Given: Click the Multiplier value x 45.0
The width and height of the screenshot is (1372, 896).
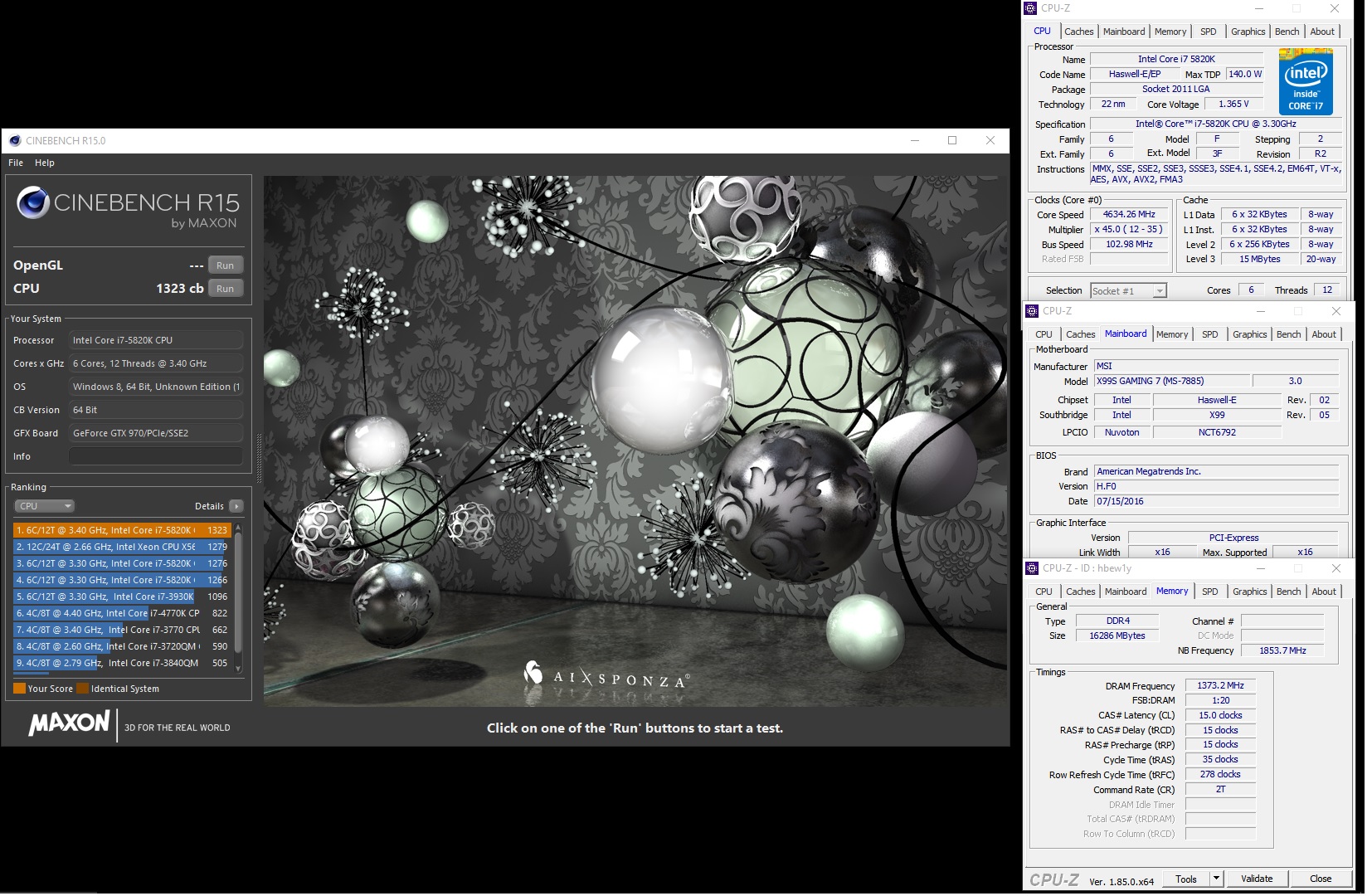Looking at the screenshot, I should tap(1129, 229).
